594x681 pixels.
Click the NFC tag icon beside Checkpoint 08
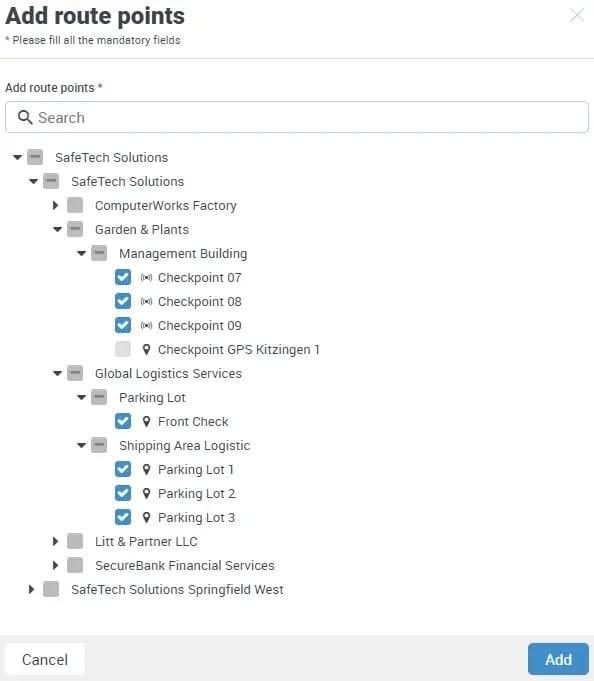pyautogui.click(x=146, y=301)
